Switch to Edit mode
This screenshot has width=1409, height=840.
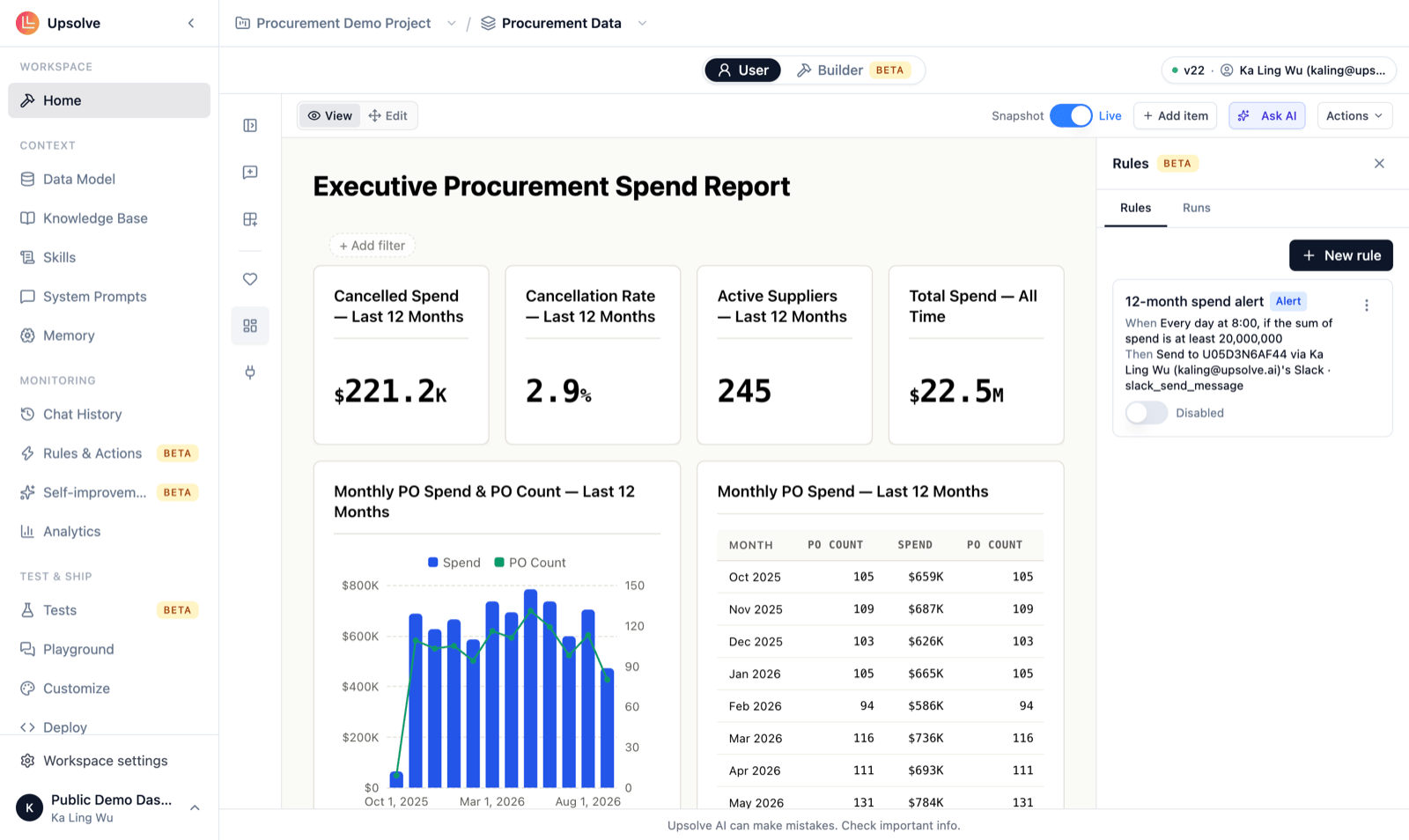[x=388, y=115]
